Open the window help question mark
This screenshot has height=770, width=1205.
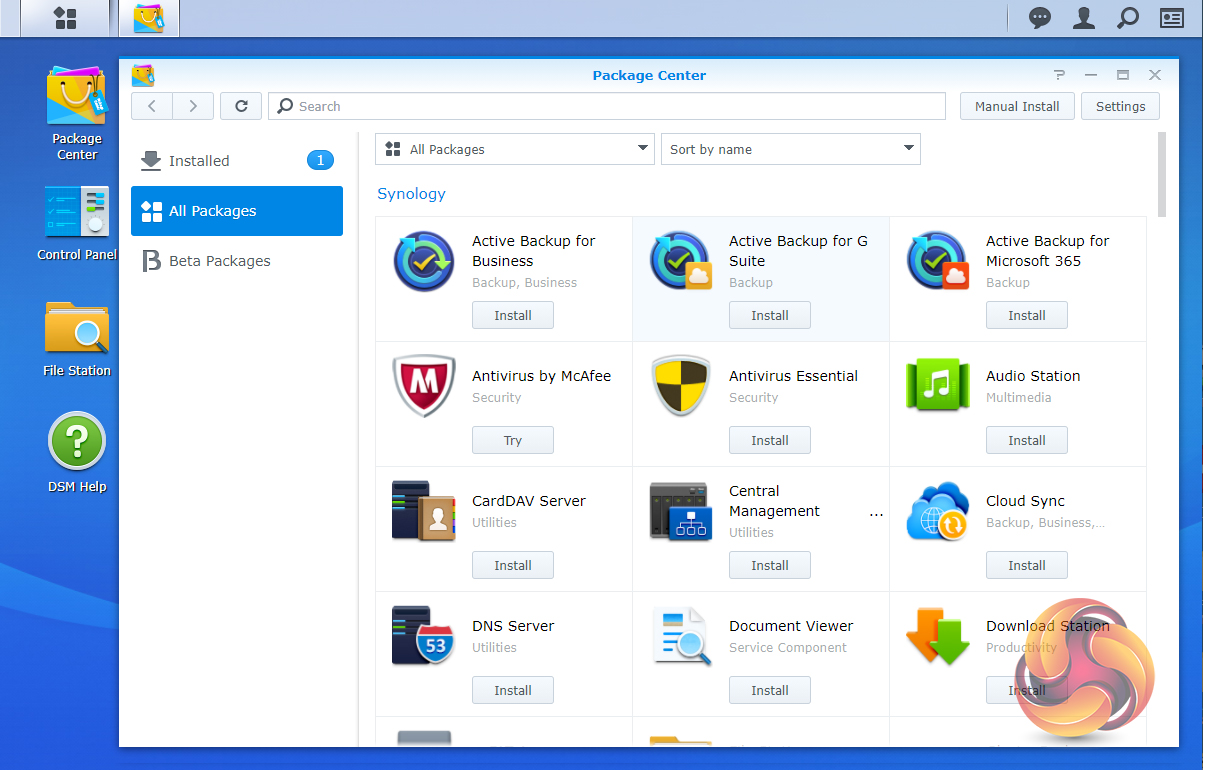[1059, 75]
